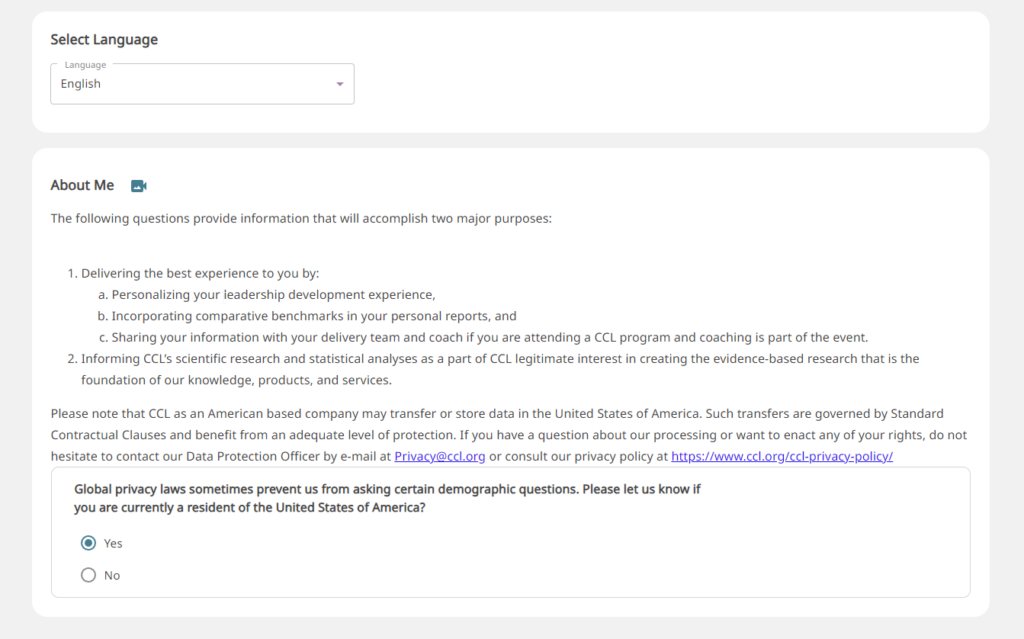Click the "Yes" option label text
The width and height of the screenshot is (1024, 639).
coord(113,544)
